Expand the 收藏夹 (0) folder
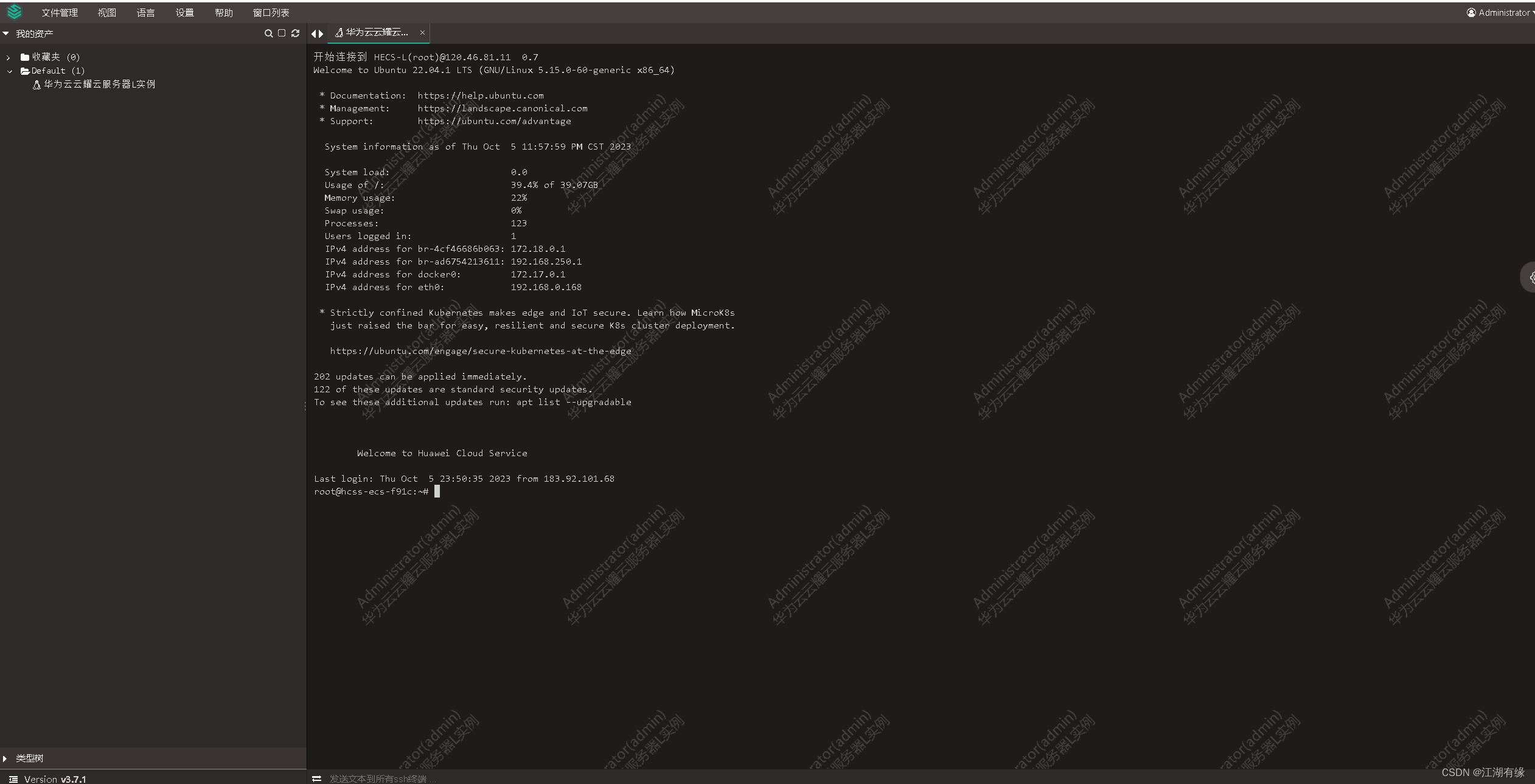Image resolution: width=1535 pixels, height=784 pixels. (8, 57)
